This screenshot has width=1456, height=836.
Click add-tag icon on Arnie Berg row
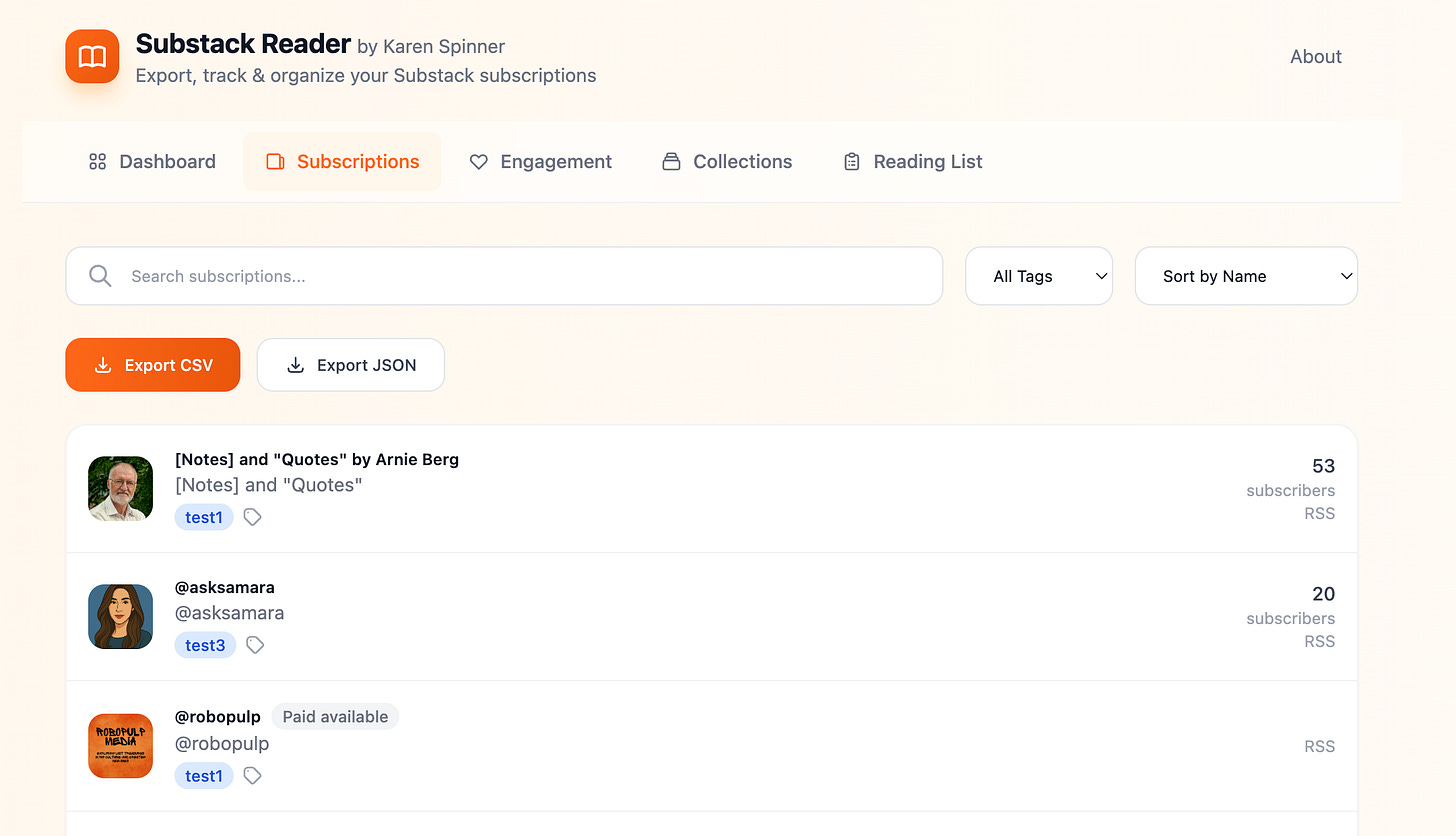253,517
